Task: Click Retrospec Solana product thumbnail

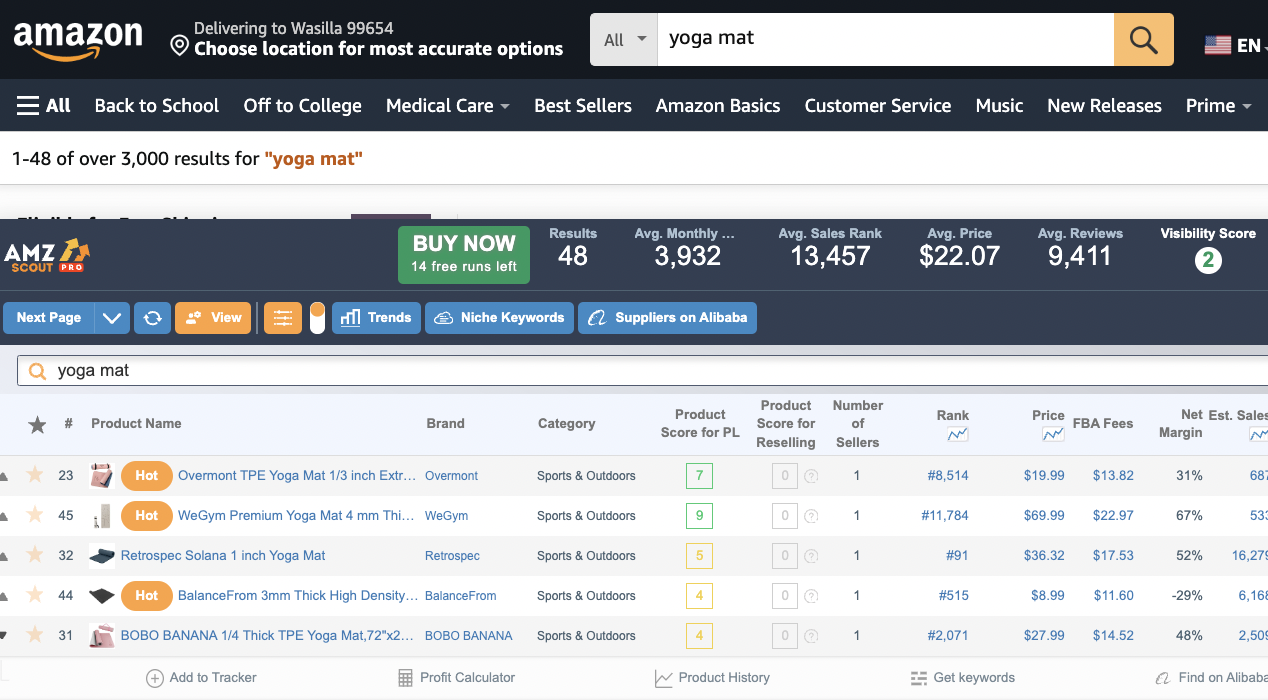Action: pos(102,555)
